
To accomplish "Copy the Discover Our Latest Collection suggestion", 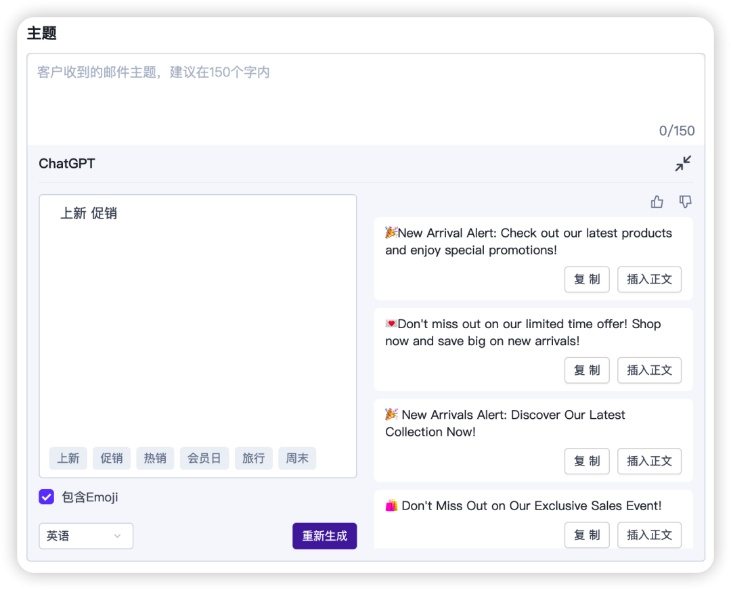I will 586,461.
